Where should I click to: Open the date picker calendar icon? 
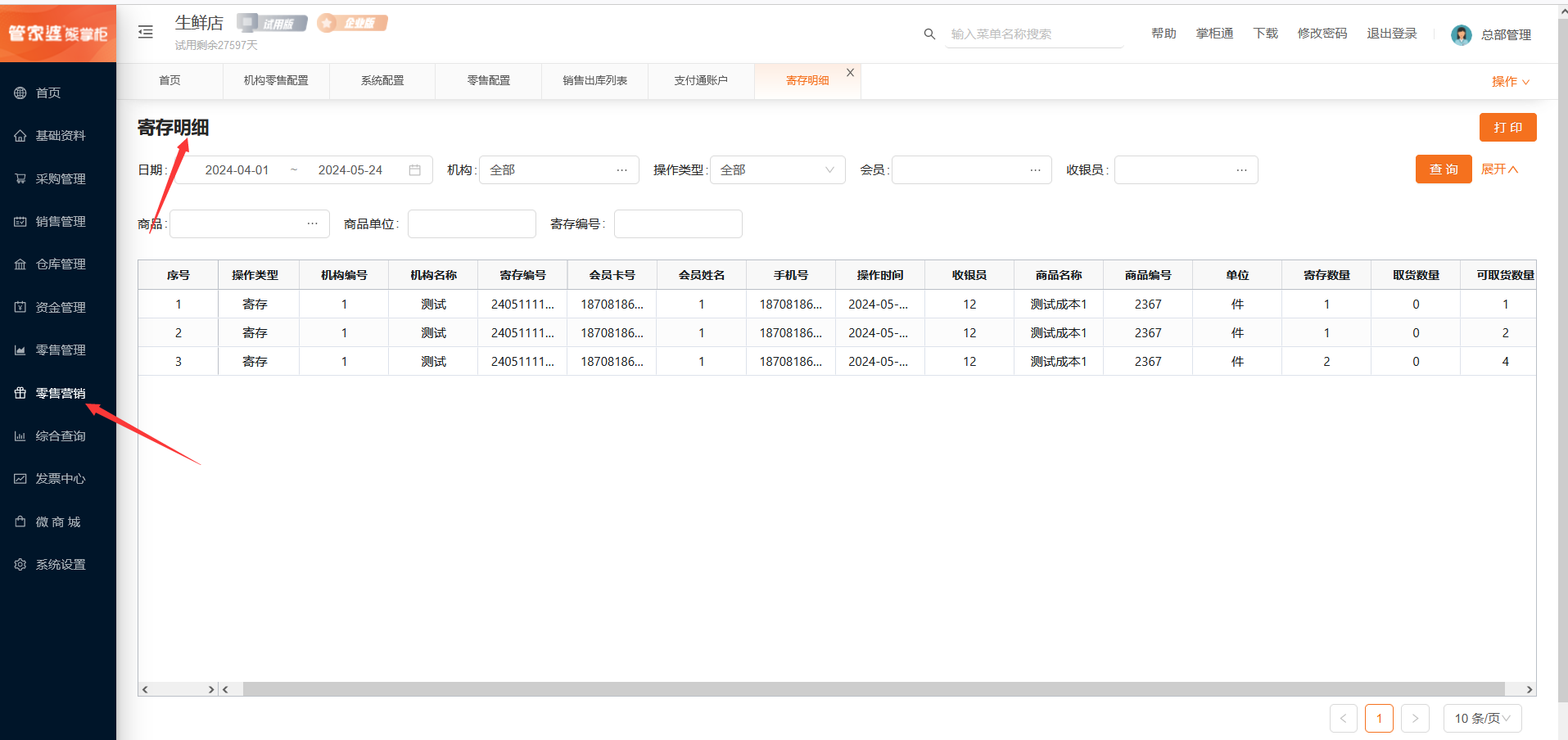(x=414, y=170)
